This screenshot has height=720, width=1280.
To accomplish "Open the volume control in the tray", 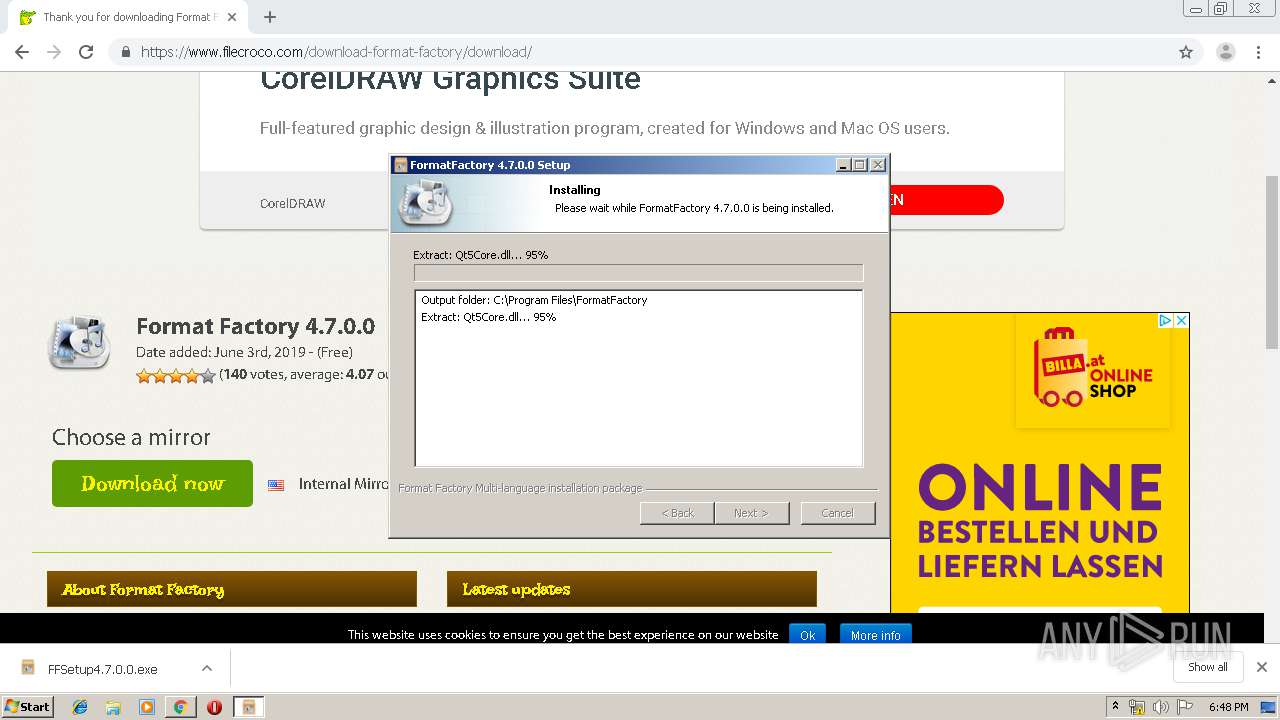I will tap(1161, 707).
